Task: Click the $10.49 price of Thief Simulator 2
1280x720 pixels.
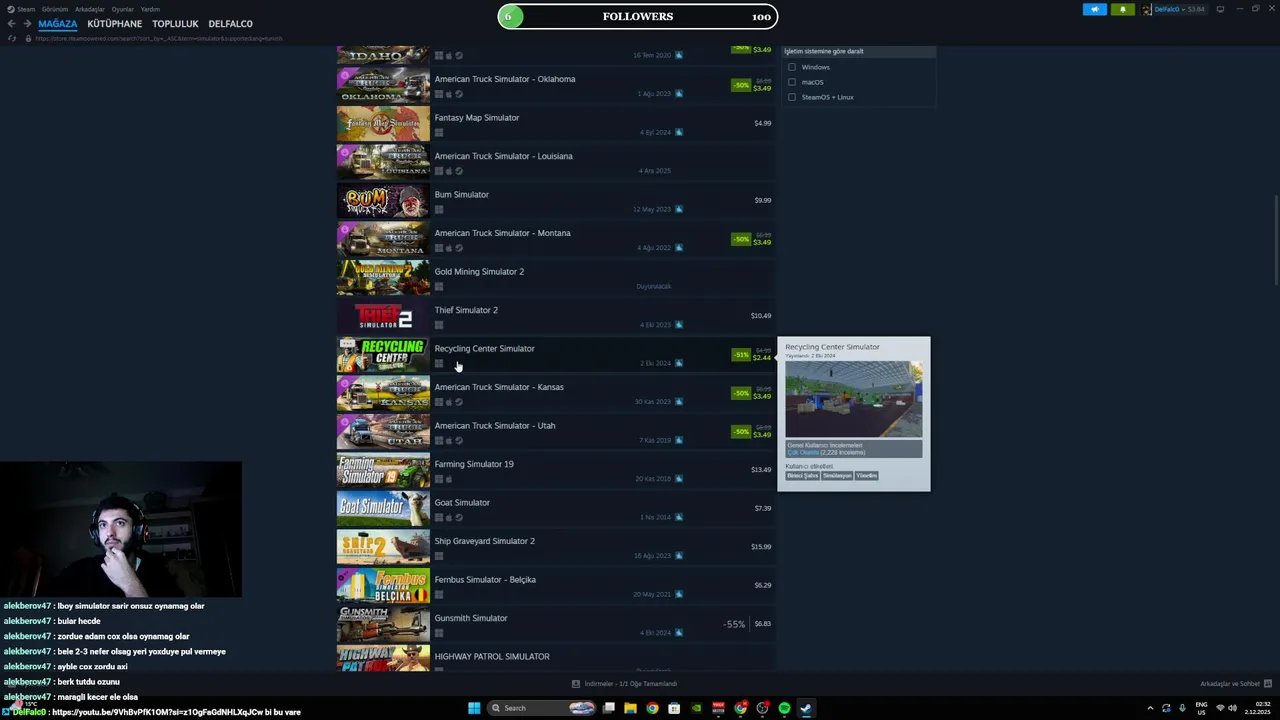Action: click(761, 316)
